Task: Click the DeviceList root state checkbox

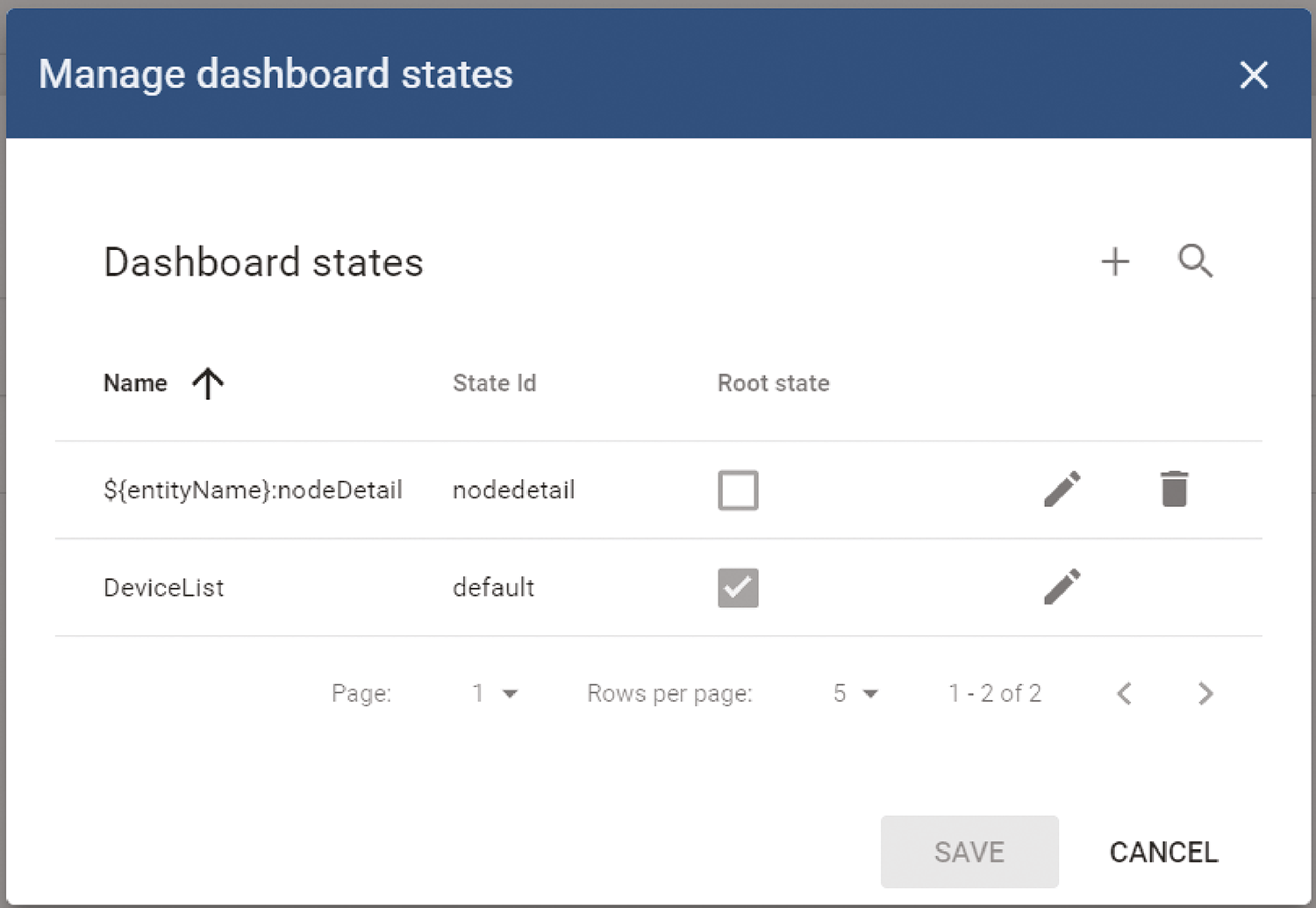Action: (738, 588)
